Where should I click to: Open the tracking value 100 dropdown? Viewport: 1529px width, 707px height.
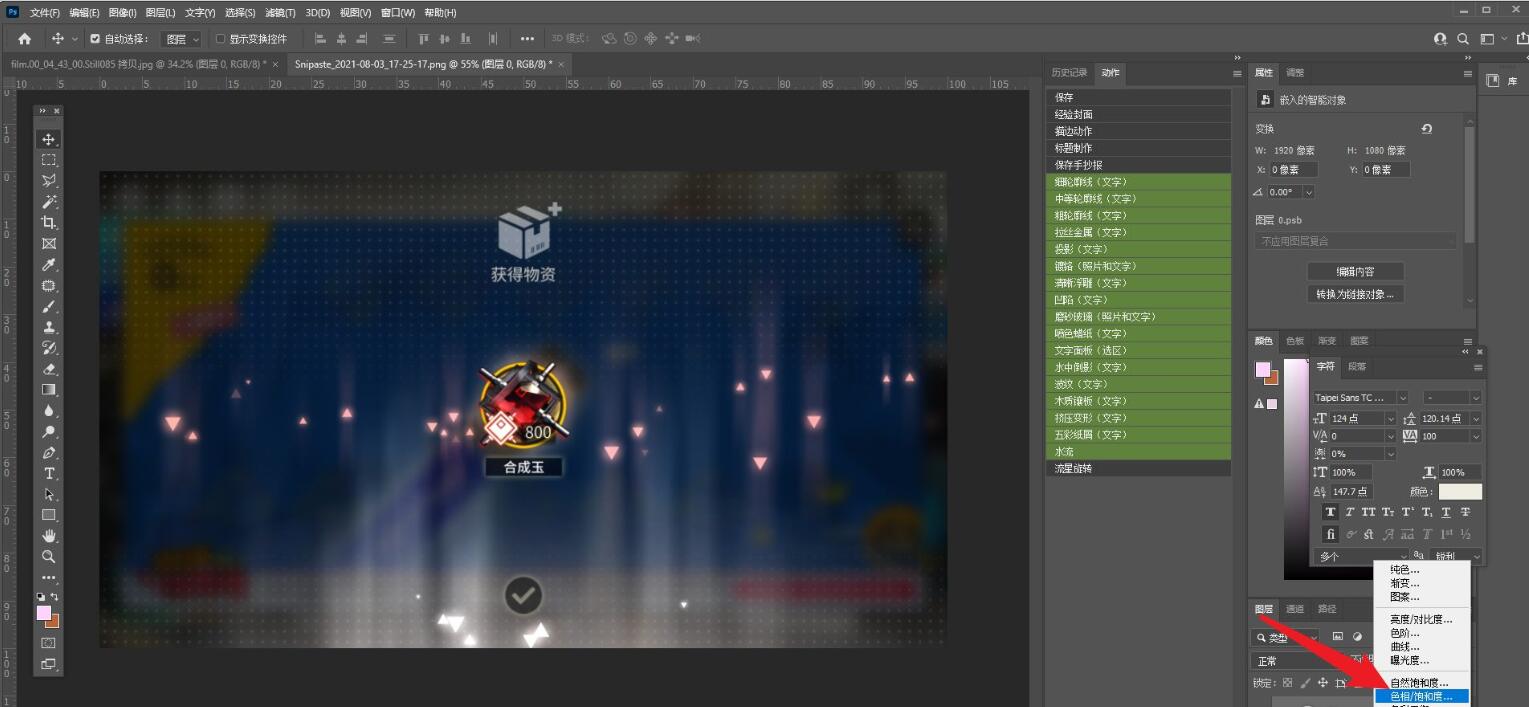tap(1476, 436)
